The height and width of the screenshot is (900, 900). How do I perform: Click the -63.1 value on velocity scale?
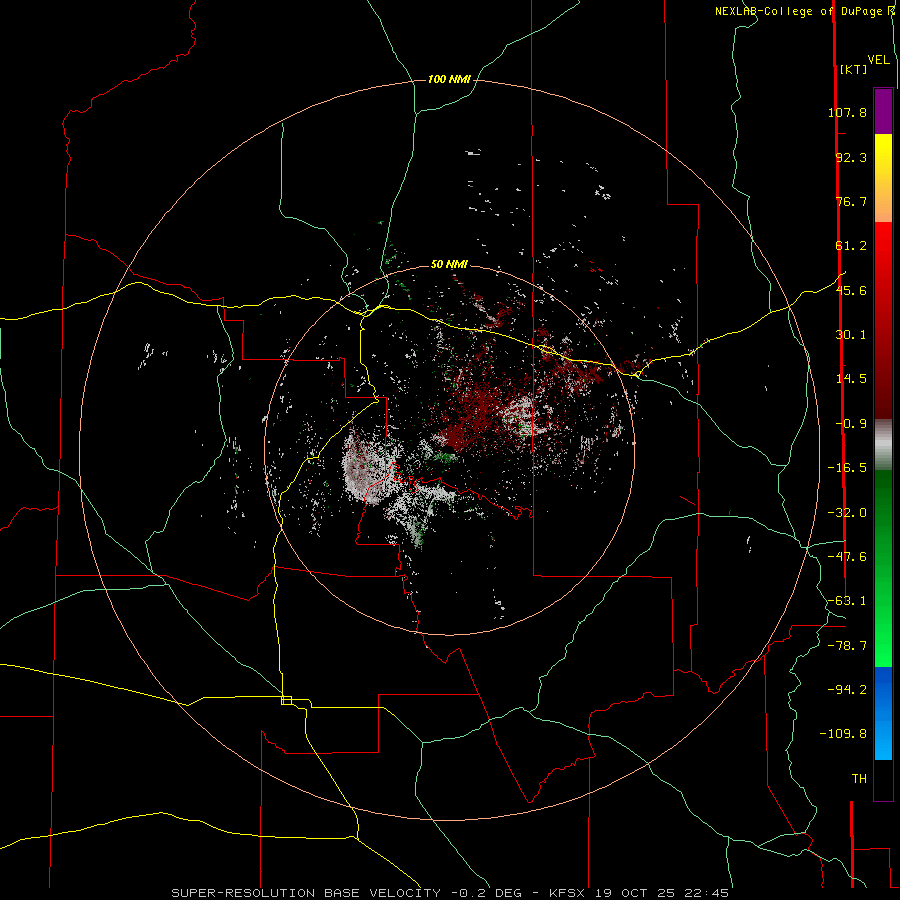[847, 601]
